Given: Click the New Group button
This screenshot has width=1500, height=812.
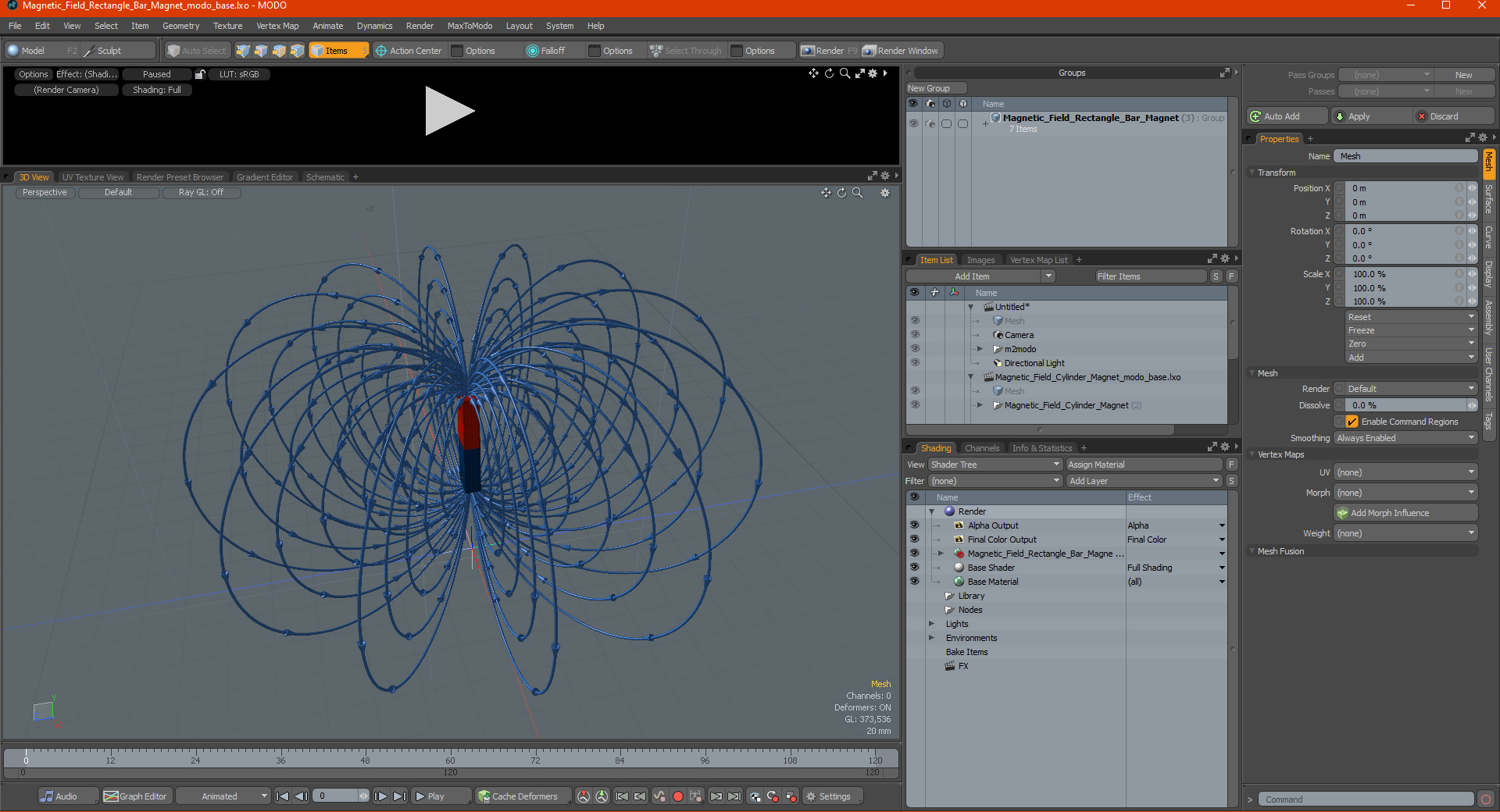Looking at the screenshot, I should [936, 88].
